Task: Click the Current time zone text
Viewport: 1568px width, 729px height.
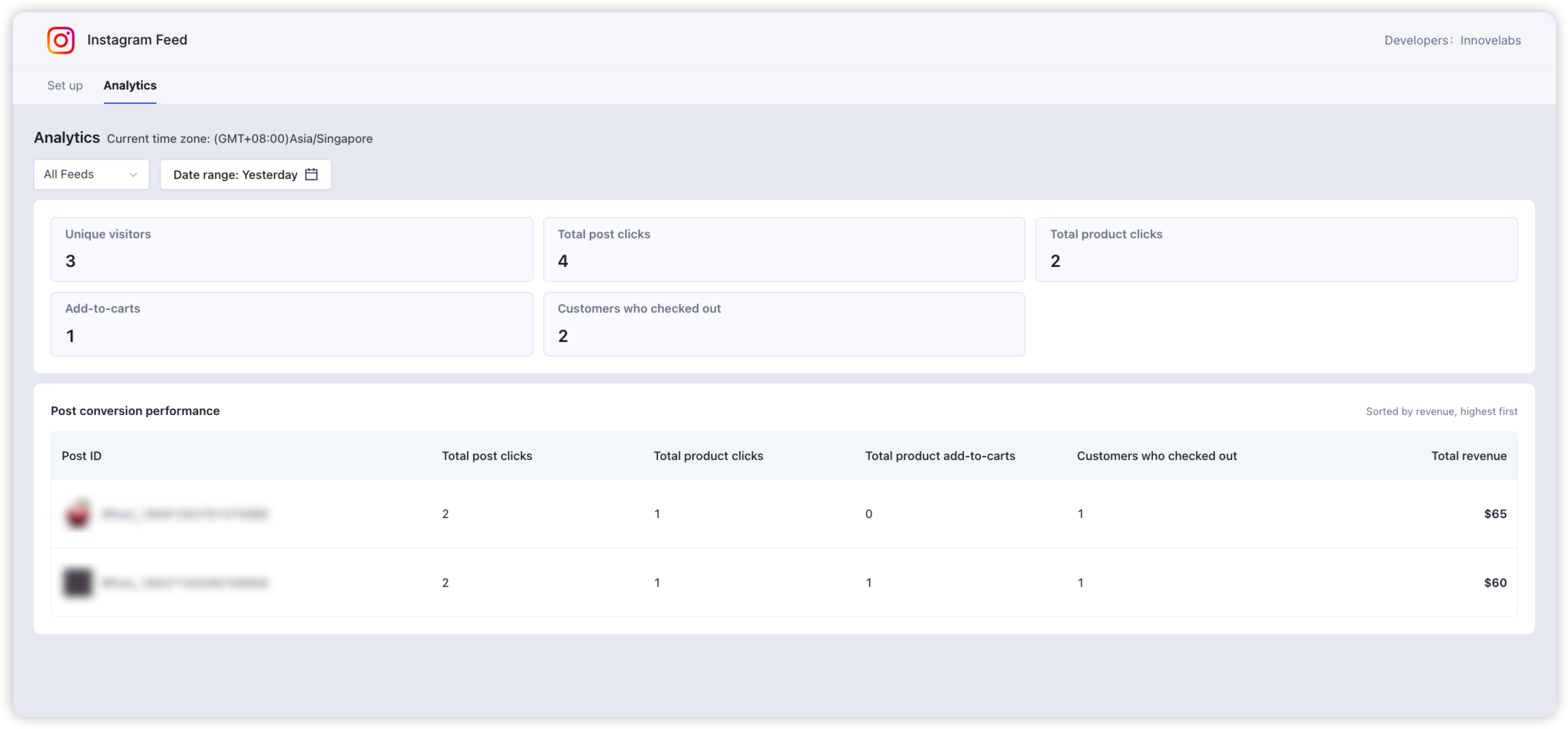Action: pos(240,139)
